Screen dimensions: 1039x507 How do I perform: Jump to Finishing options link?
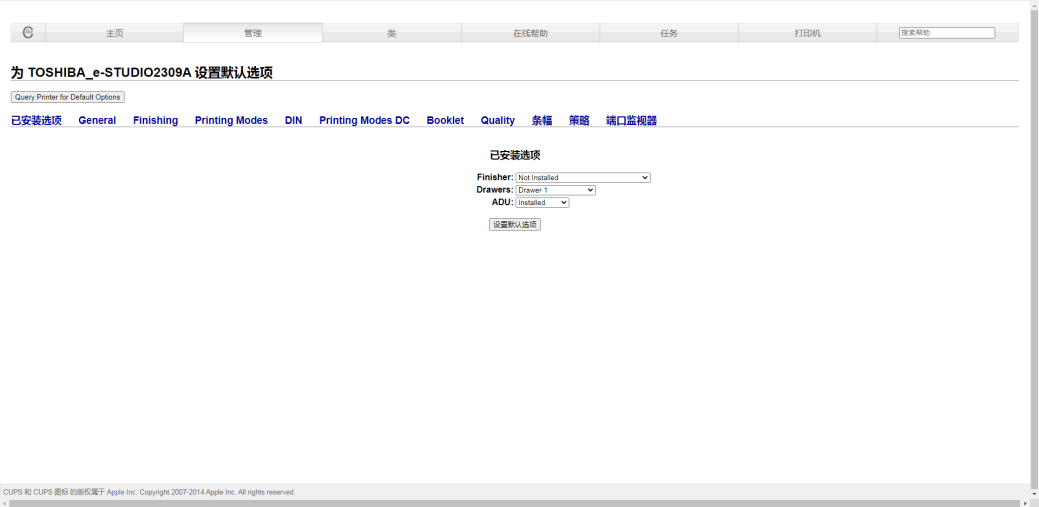(156, 120)
